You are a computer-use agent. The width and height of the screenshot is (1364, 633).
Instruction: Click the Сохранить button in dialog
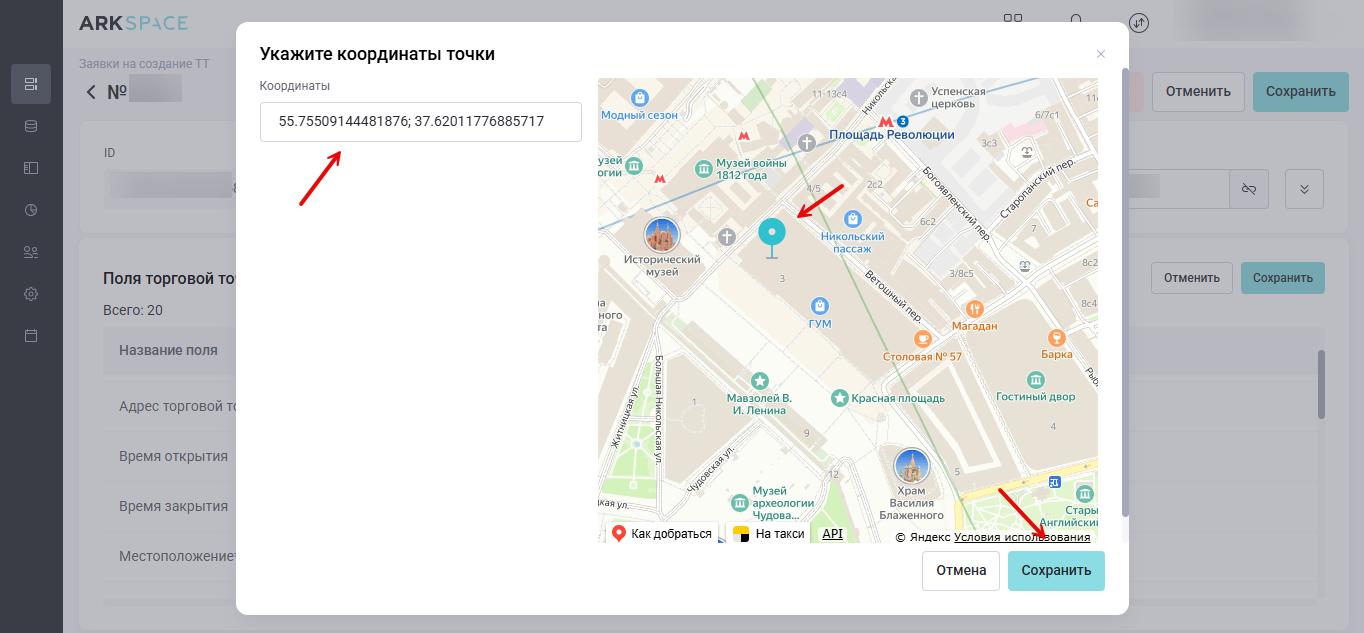point(1056,571)
